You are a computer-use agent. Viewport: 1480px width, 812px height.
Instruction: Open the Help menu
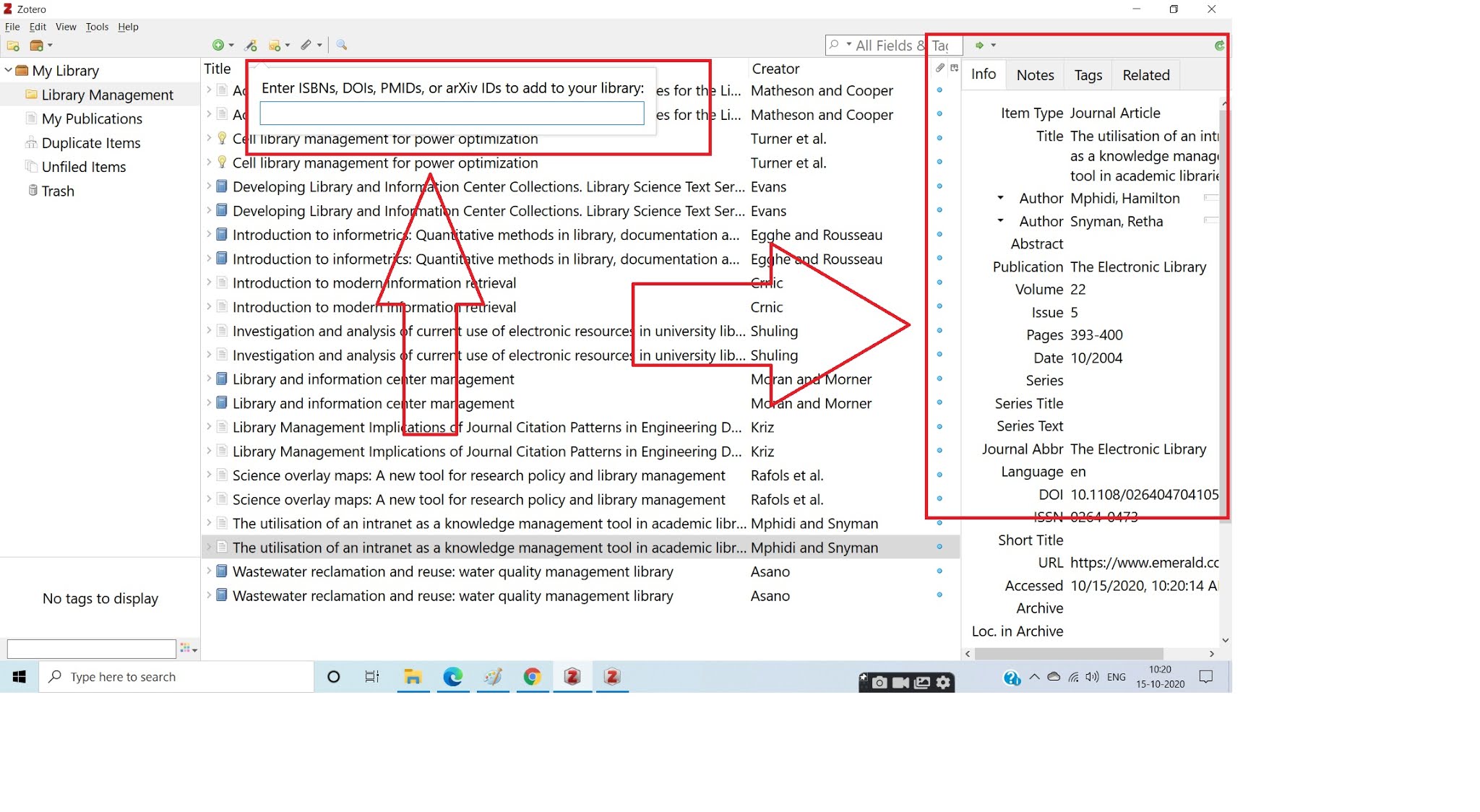128,27
